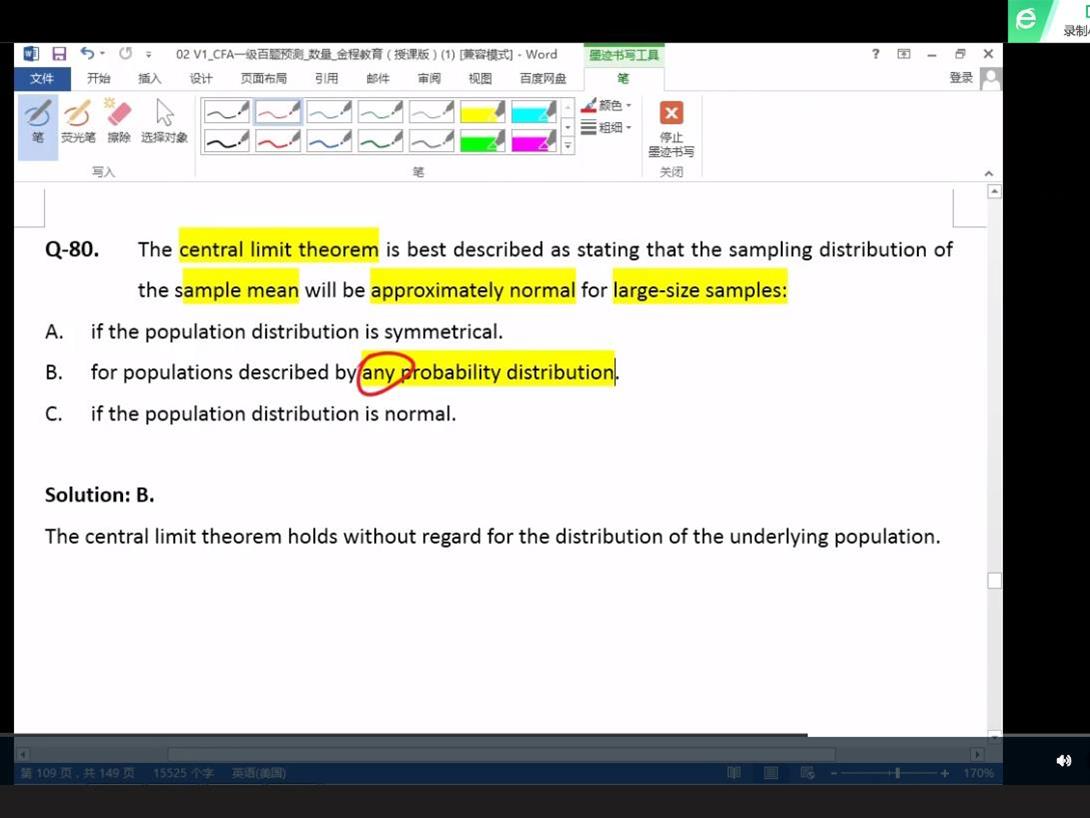Click the Redo icon in quick access toolbar

(x=125, y=54)
